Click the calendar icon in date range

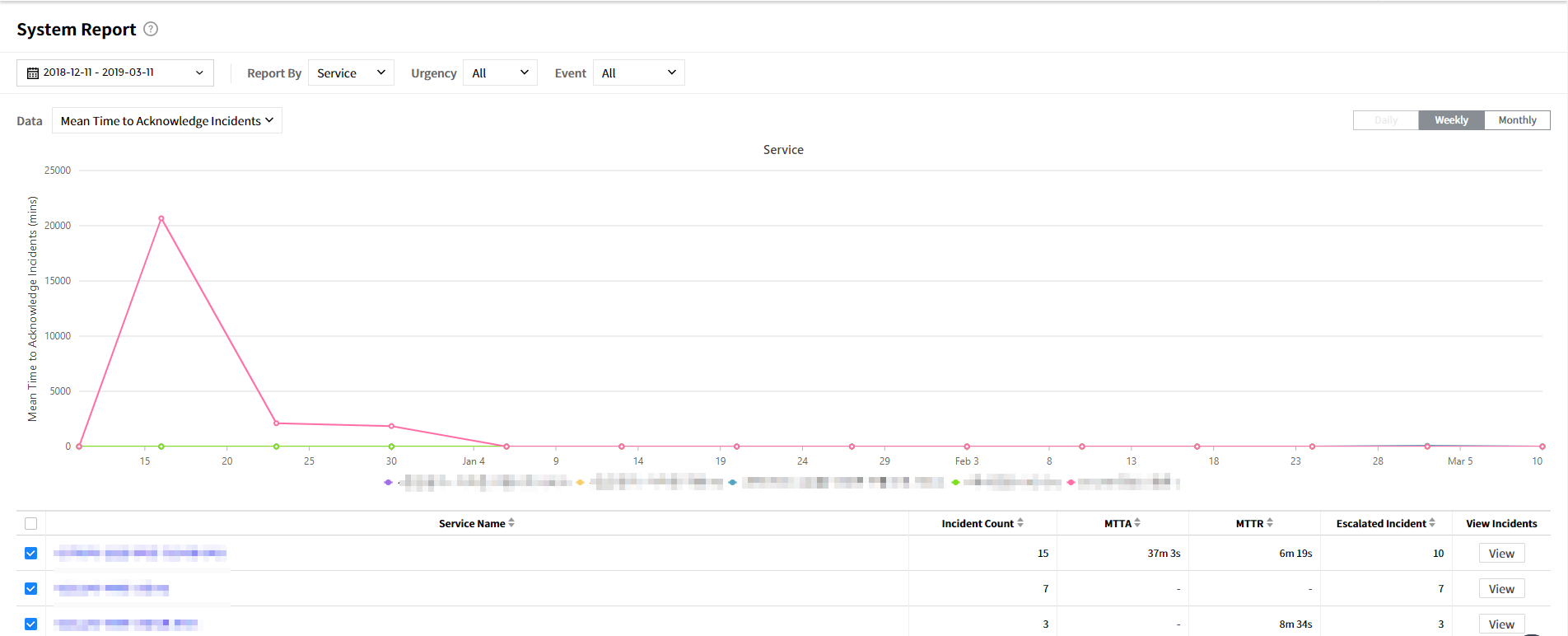[x=33, y=73]
